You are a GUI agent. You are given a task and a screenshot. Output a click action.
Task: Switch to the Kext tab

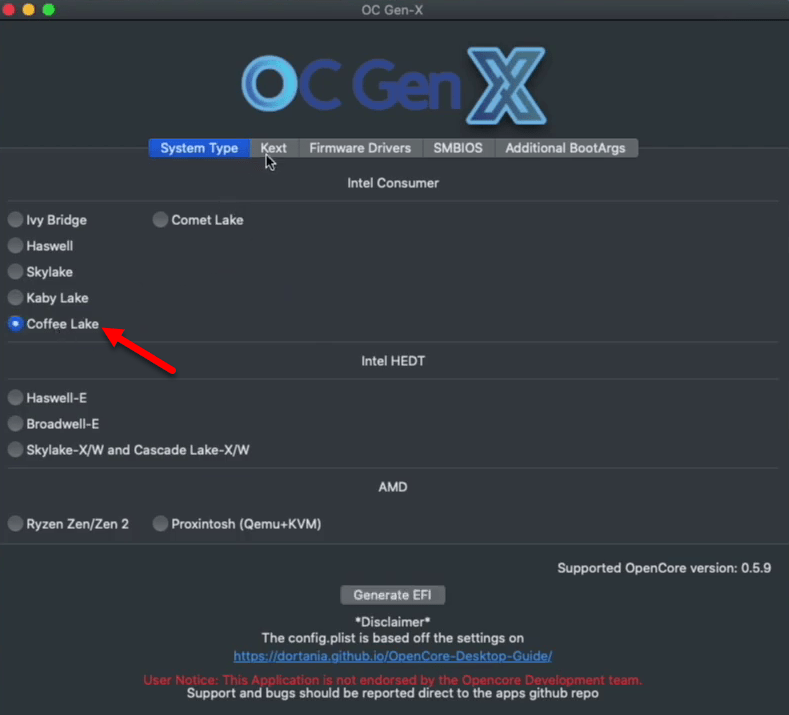[274, 148]
